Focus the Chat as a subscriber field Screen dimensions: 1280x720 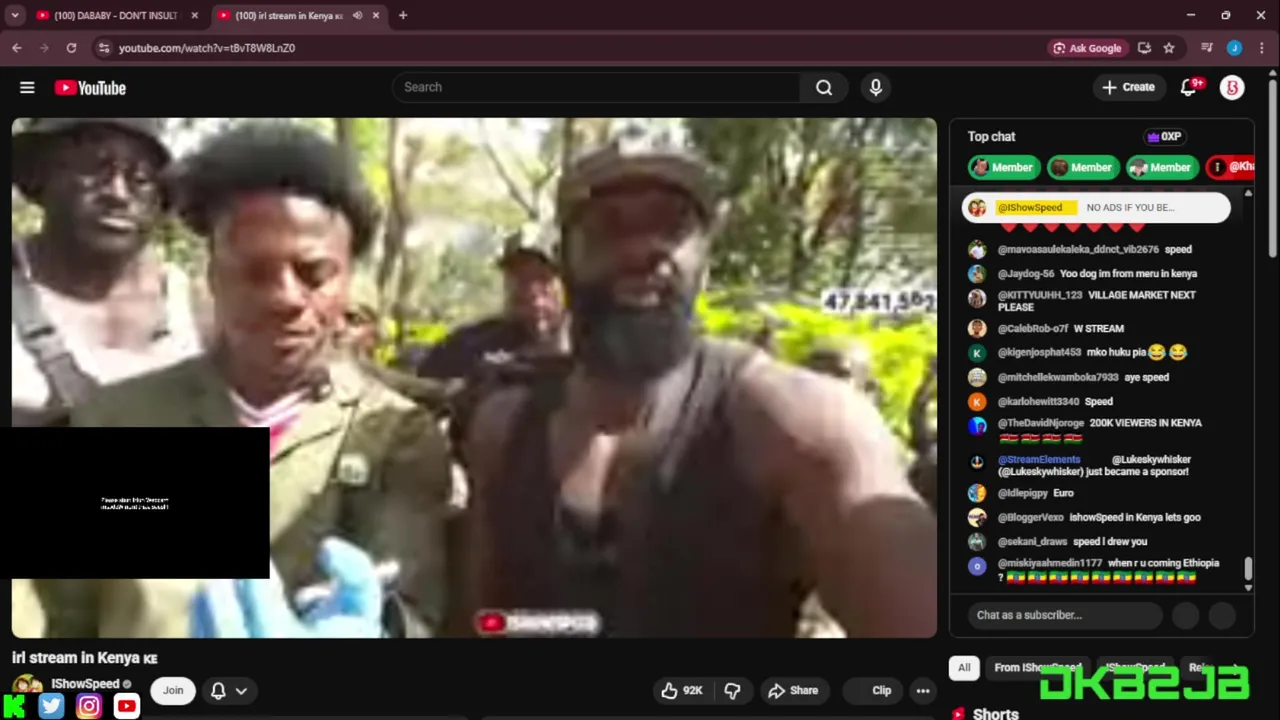(x=1064, y=615)
